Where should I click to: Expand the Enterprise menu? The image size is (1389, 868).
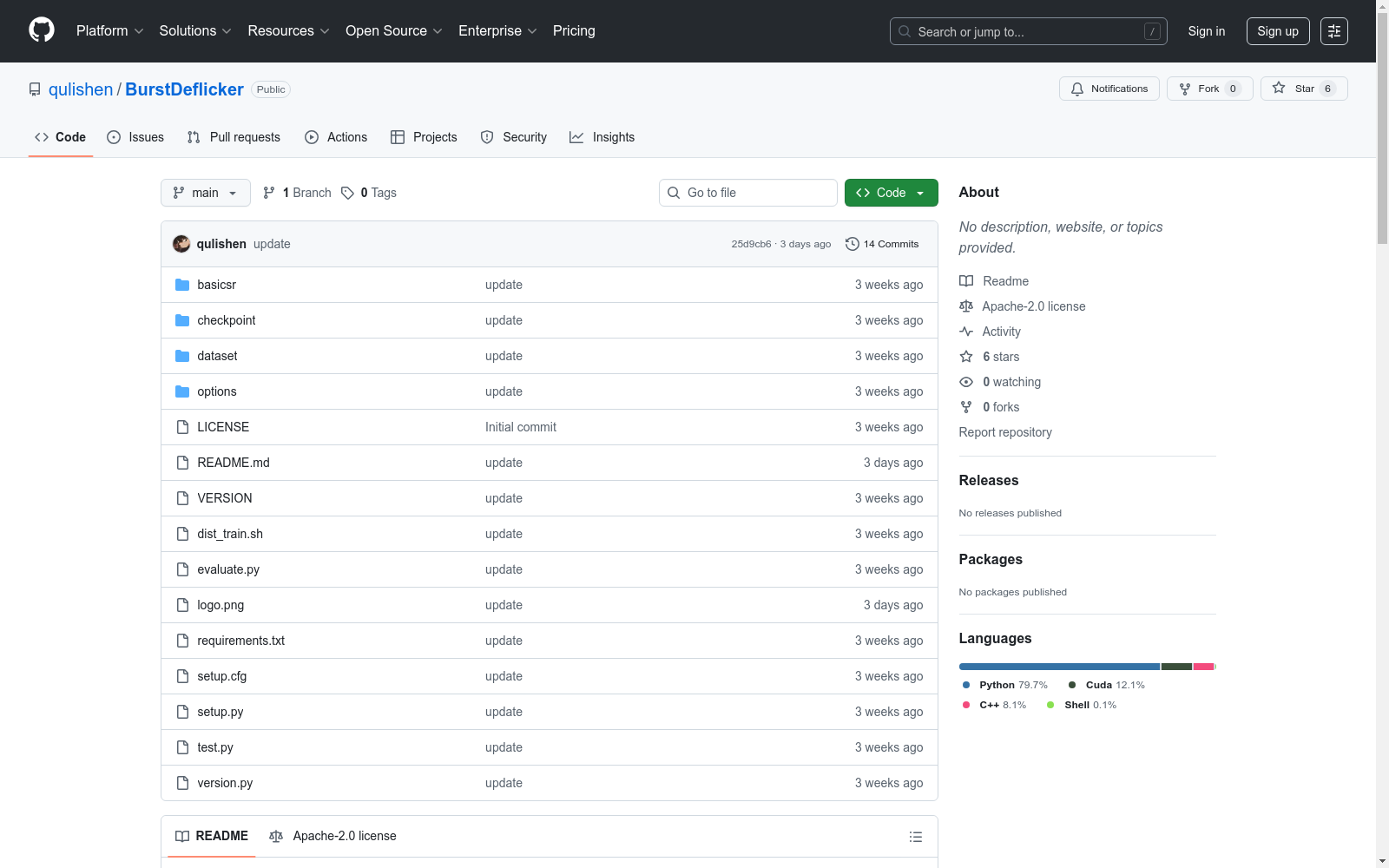498,31
